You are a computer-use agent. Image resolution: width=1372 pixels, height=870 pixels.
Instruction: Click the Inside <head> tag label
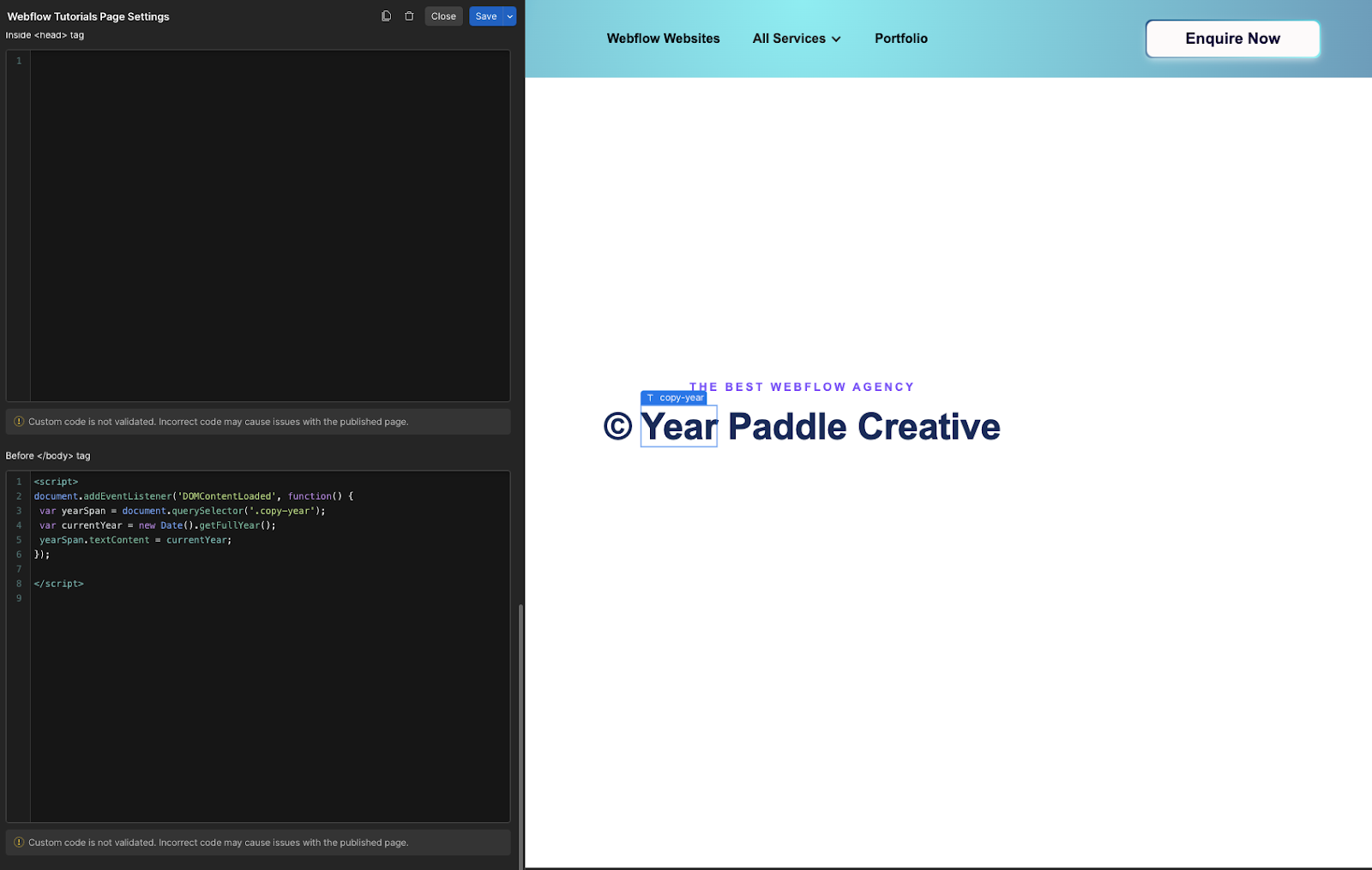click(x=45, y=35)
